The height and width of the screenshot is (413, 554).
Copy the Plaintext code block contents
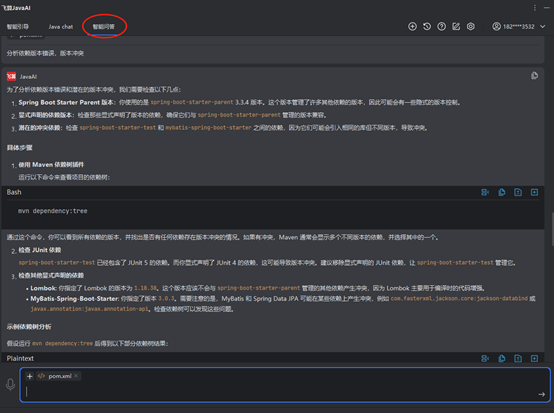pos(502,359)
